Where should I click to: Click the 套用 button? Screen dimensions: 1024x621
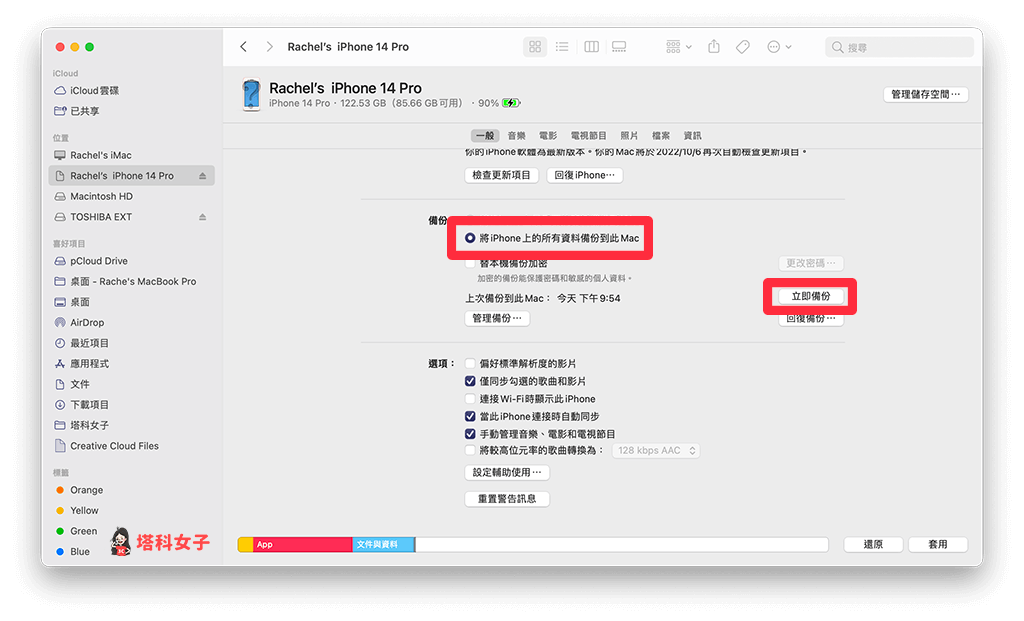(938, 545)
